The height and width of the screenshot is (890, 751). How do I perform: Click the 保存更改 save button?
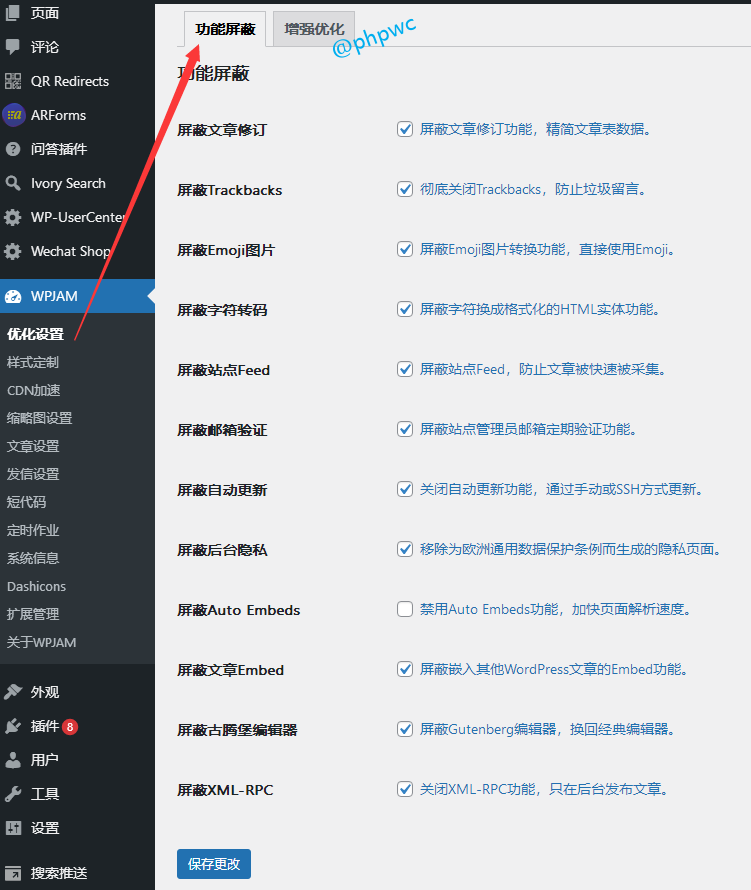pos(214,864)
